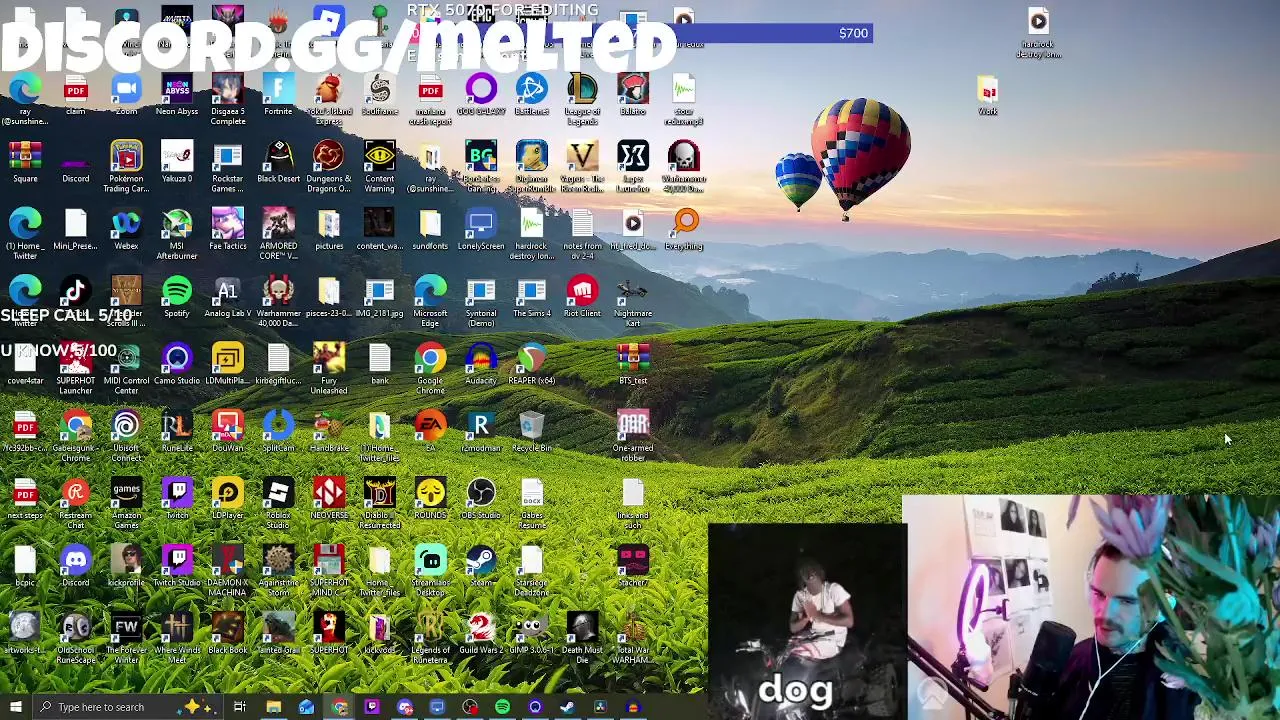Select the links and such file

pos(633,493)
